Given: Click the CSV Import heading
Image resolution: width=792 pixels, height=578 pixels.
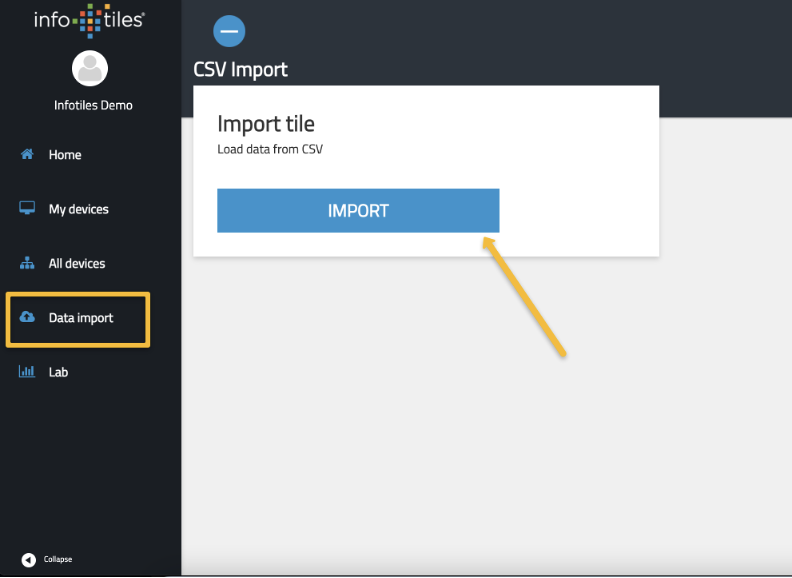Looking at the screenshot, I should (240, 70).
